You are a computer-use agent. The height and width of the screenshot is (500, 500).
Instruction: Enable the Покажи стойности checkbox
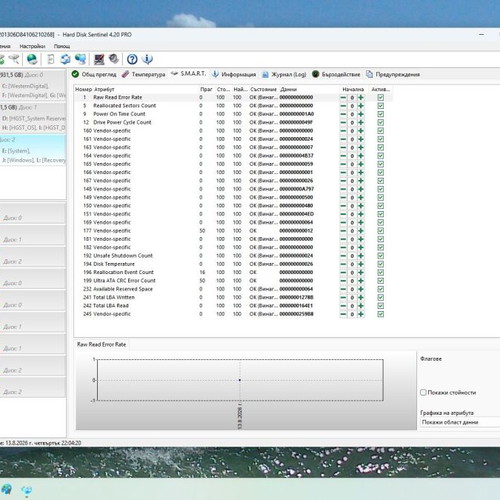pos(423,392)
